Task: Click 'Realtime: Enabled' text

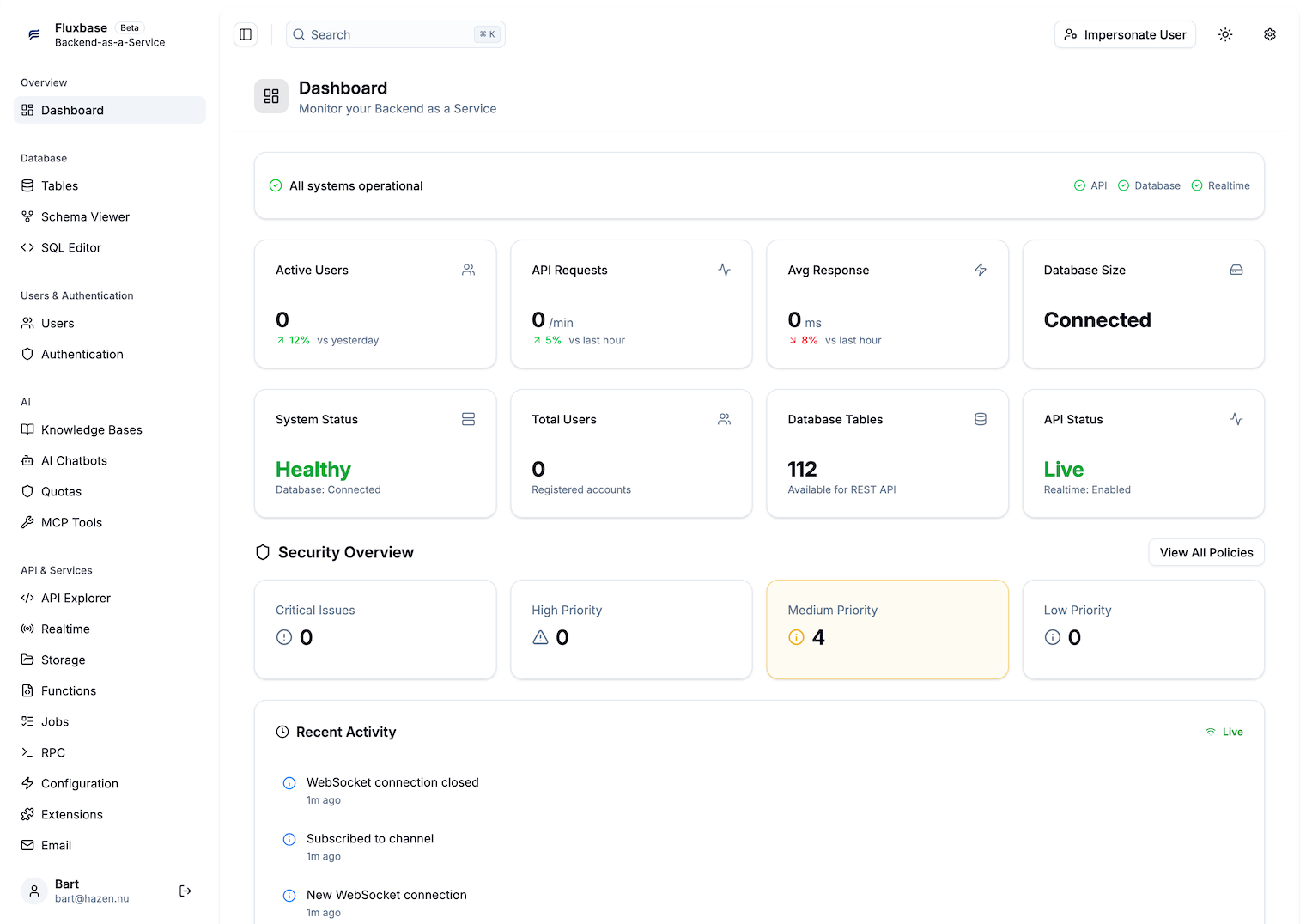Action: (1087, 489)
